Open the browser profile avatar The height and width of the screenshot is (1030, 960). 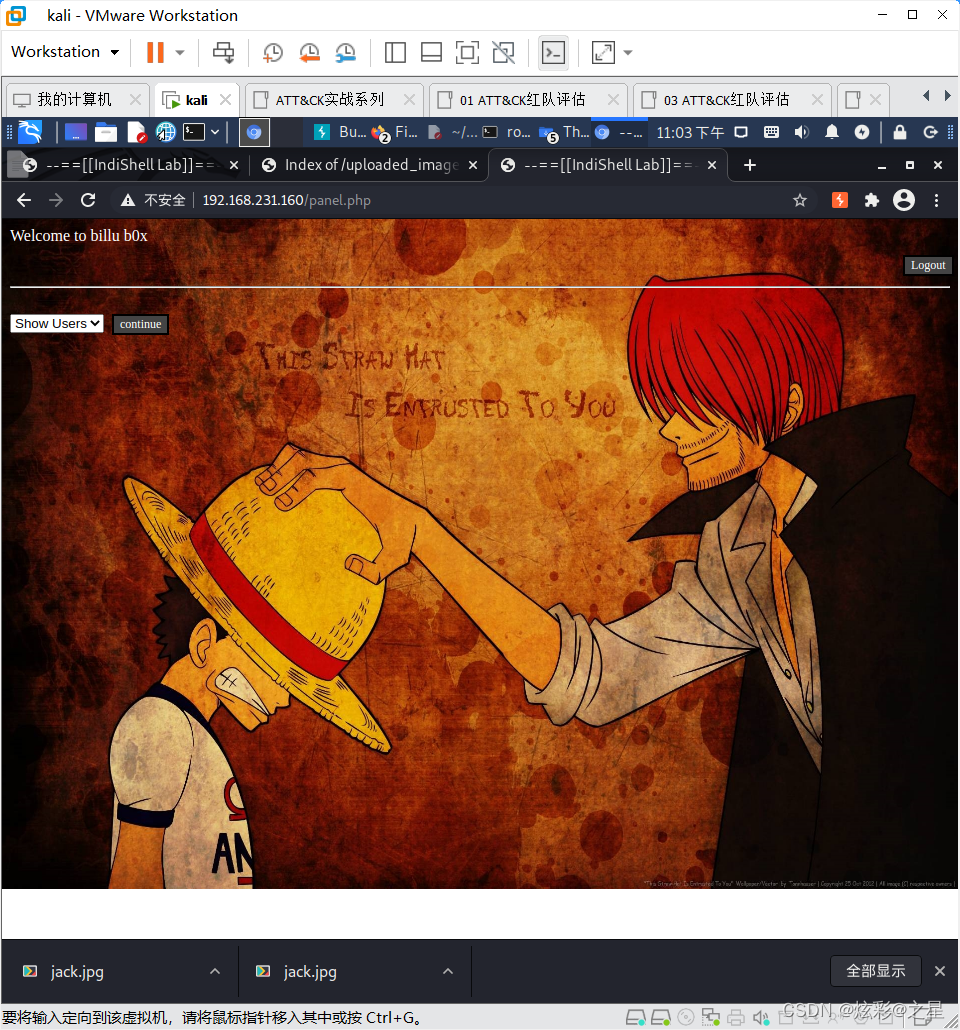(x=904, y=200)
